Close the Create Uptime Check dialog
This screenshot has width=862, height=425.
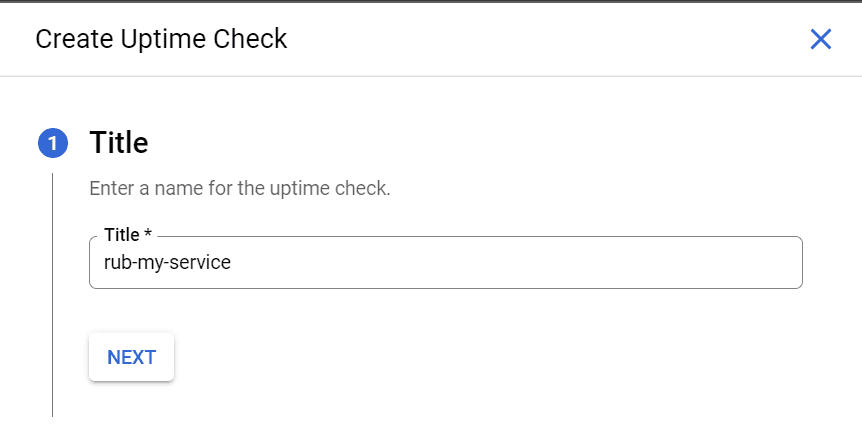[820, 39]
